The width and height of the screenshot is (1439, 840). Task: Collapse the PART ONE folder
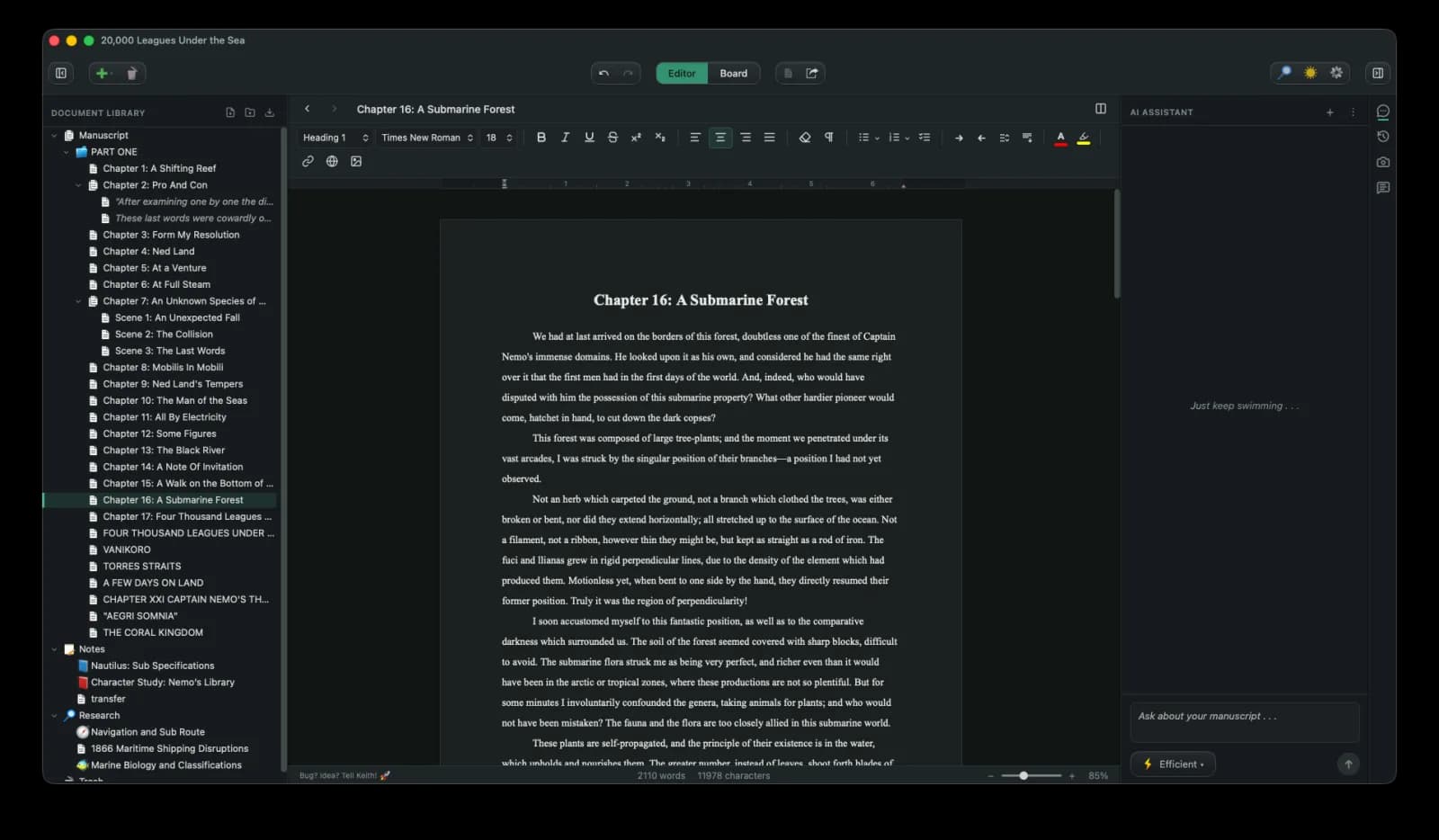pyautogui.click(x=67, y=152)
